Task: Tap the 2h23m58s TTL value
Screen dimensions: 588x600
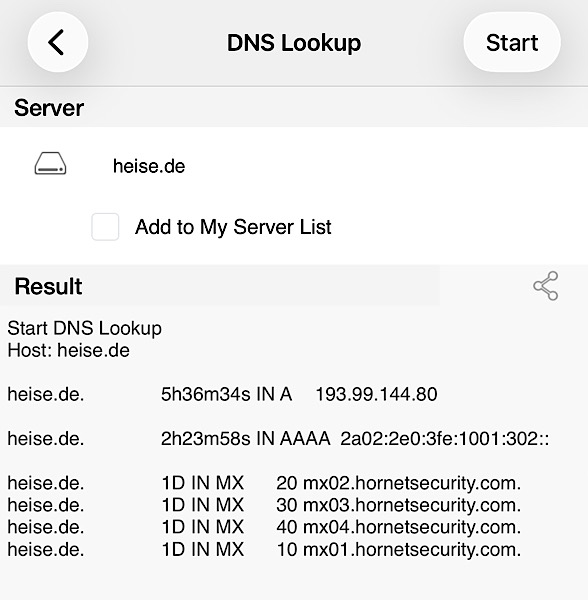Action: pyautogui.click(x=205, y=439)
